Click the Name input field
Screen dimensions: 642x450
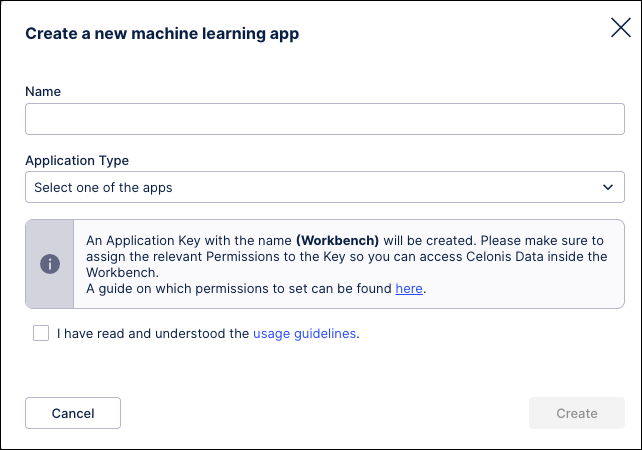[x=325, y=119]
